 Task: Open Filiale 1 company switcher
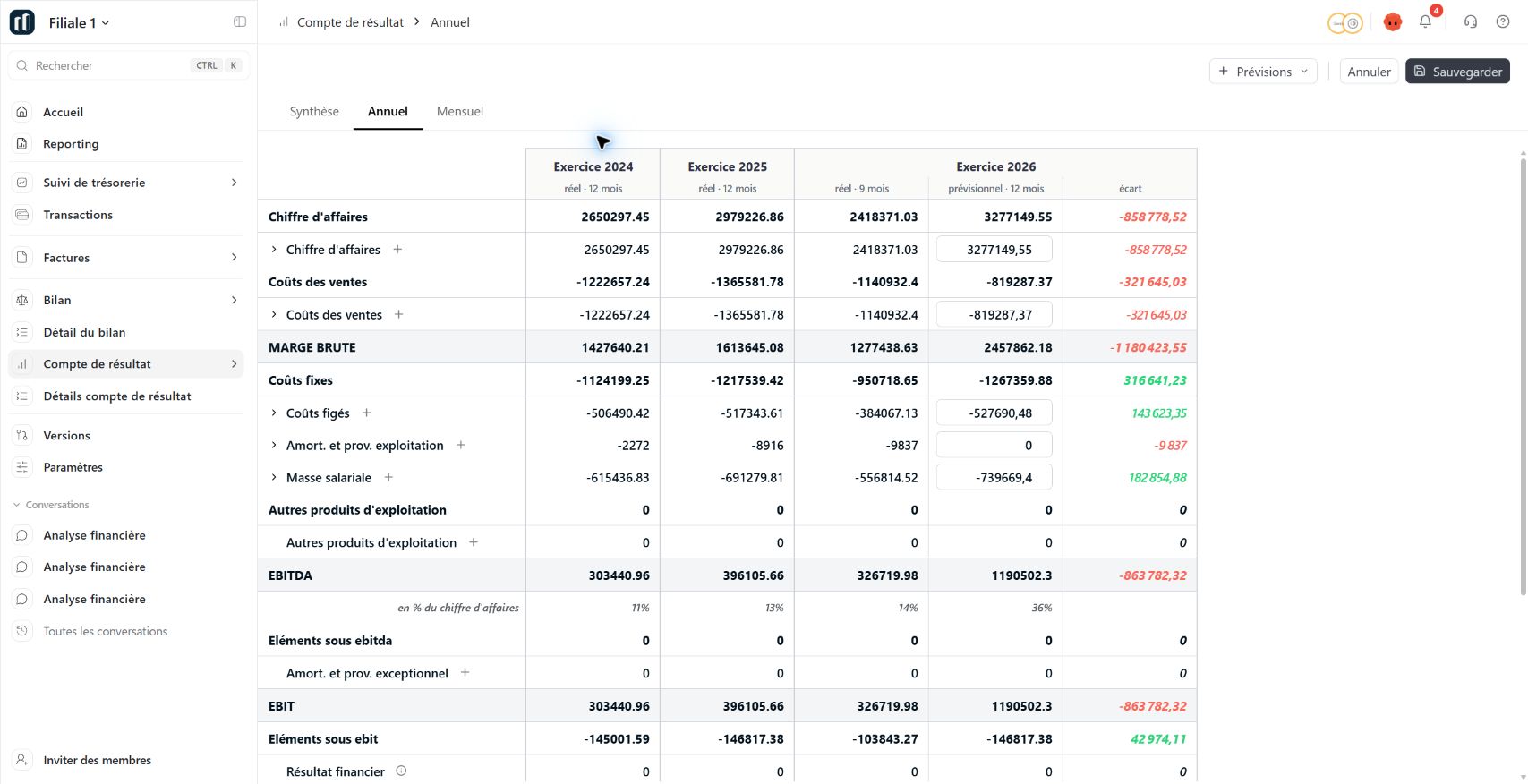point(79,22)
